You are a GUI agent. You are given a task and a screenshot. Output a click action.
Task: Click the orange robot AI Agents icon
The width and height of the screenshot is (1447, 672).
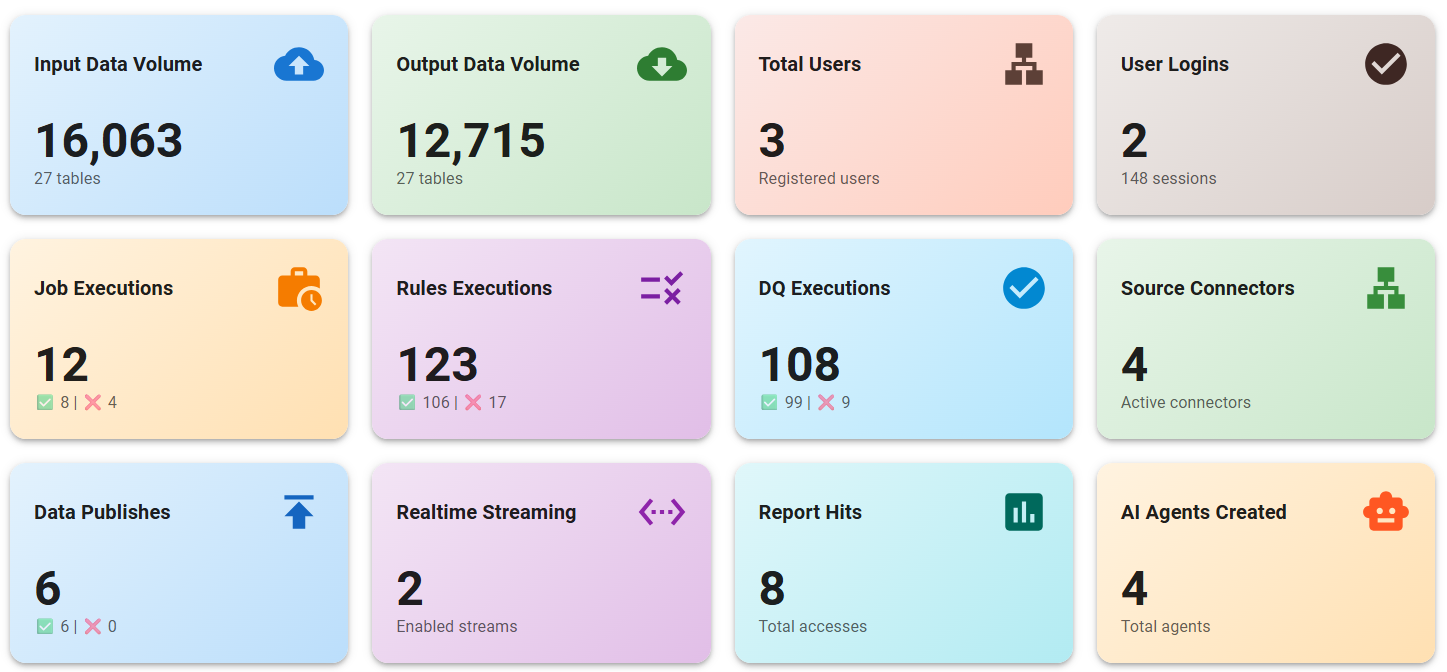(x=1385, y=512)
